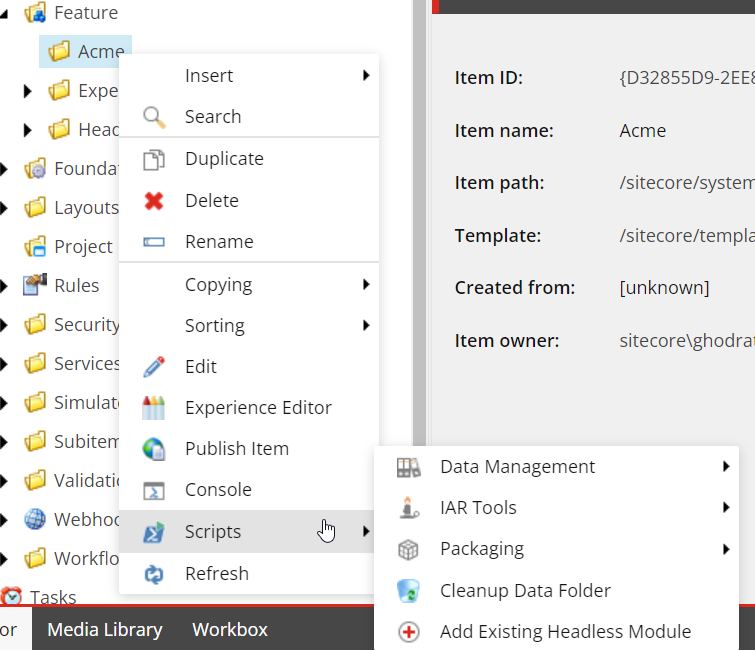Viewport: 755px width, 650px height.
Task: Select Data Management in Scripts submenu
Action: 557,467
